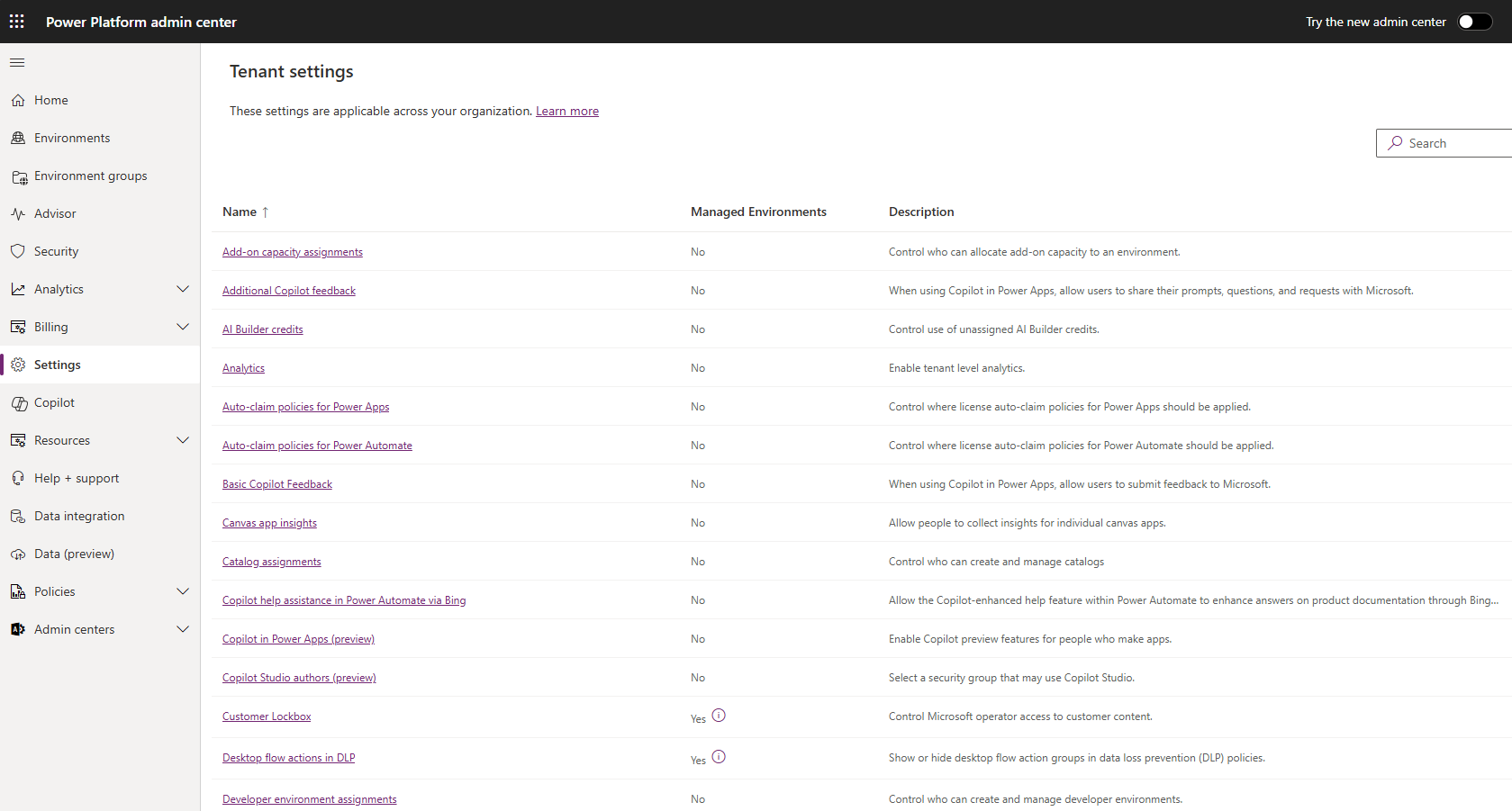This screenshot has height=811, width=1512.
Task: Click the Learn more link
Action: (567, 111)
